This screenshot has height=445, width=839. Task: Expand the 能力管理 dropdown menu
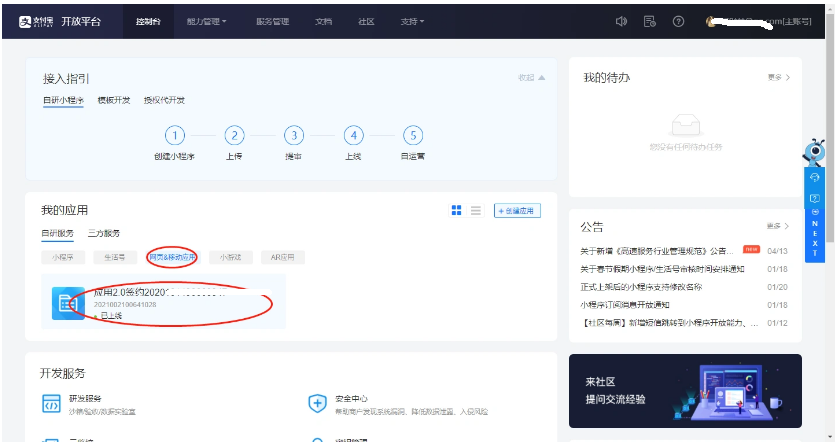[207, 21]
